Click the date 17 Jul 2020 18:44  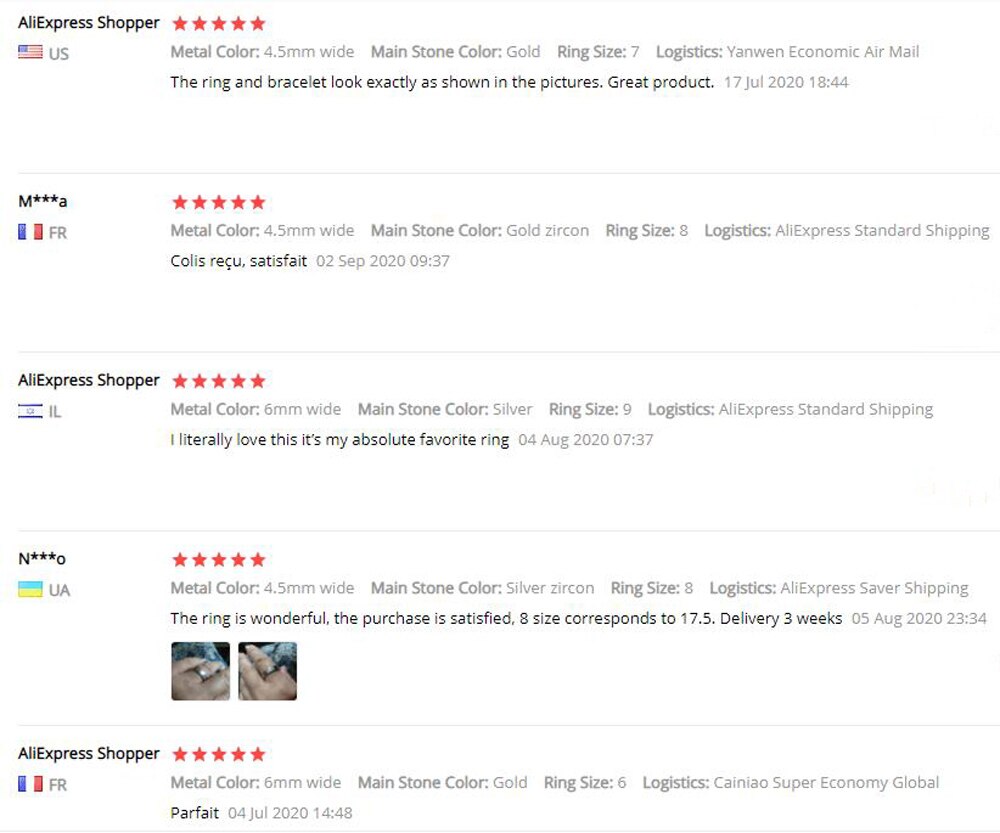click(785, 82)
